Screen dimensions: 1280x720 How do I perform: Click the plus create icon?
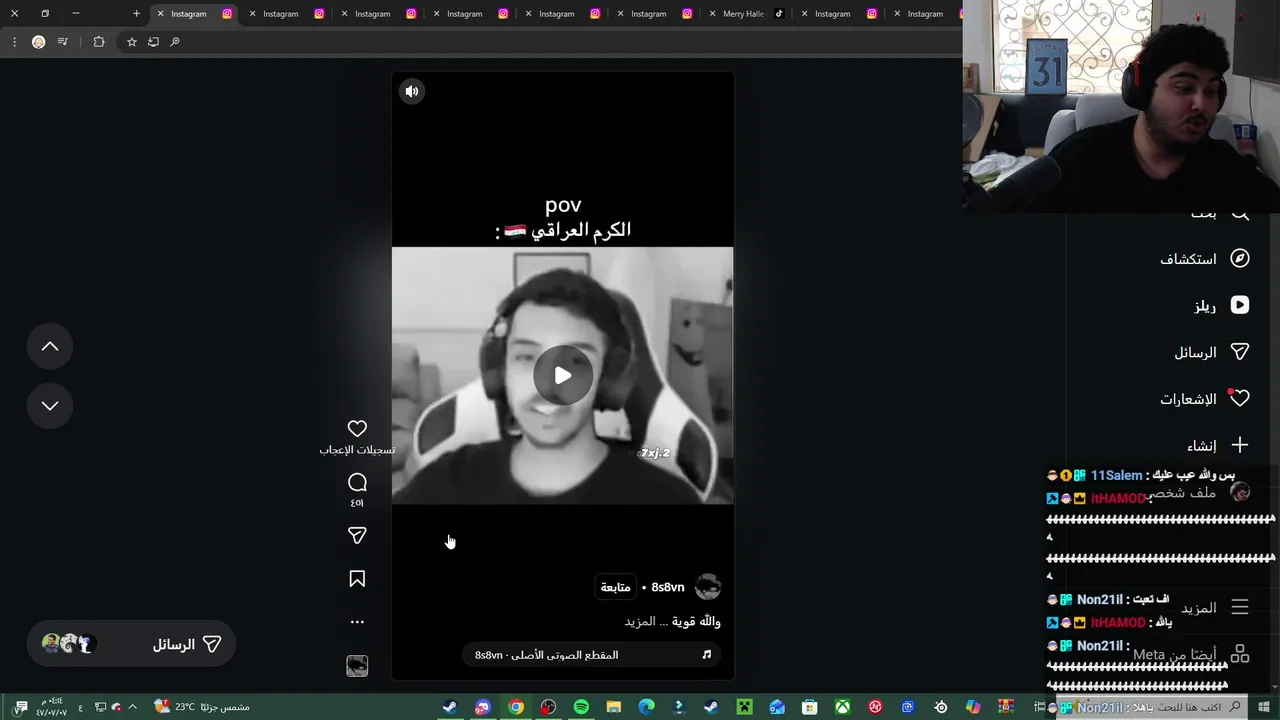click(x=1240, y=445)
